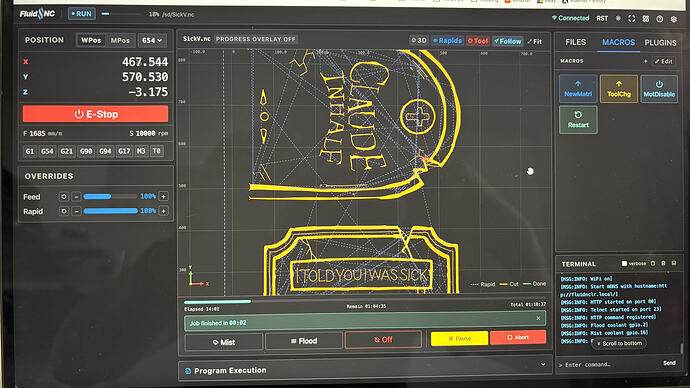Click the G90 modal state chip
Viewport: 690px width, 388px height.
coord(86,151)
